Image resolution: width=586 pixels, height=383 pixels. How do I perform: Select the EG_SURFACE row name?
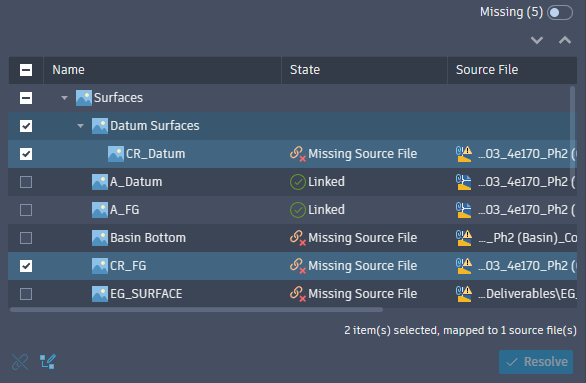coord(146,294)
